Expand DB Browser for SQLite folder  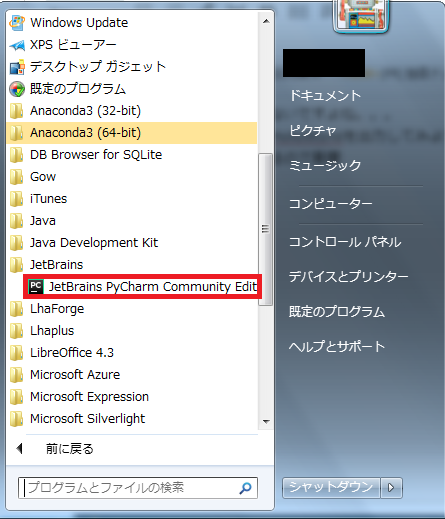[x=132, y=155]
